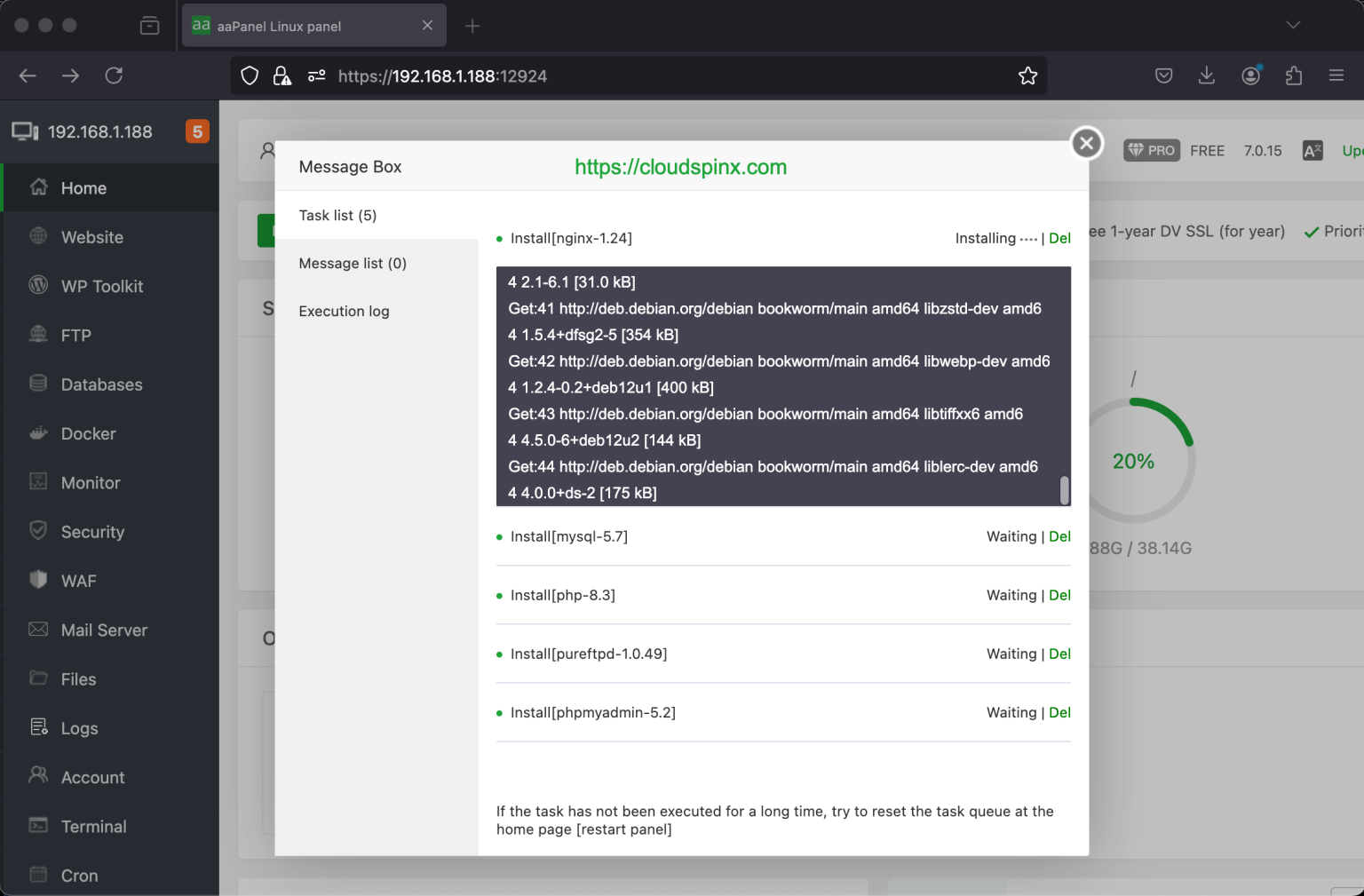Viewport: 1364px width, 896px height.
Task: Select Monitor in the sidebar
Action: coord(90,482)
